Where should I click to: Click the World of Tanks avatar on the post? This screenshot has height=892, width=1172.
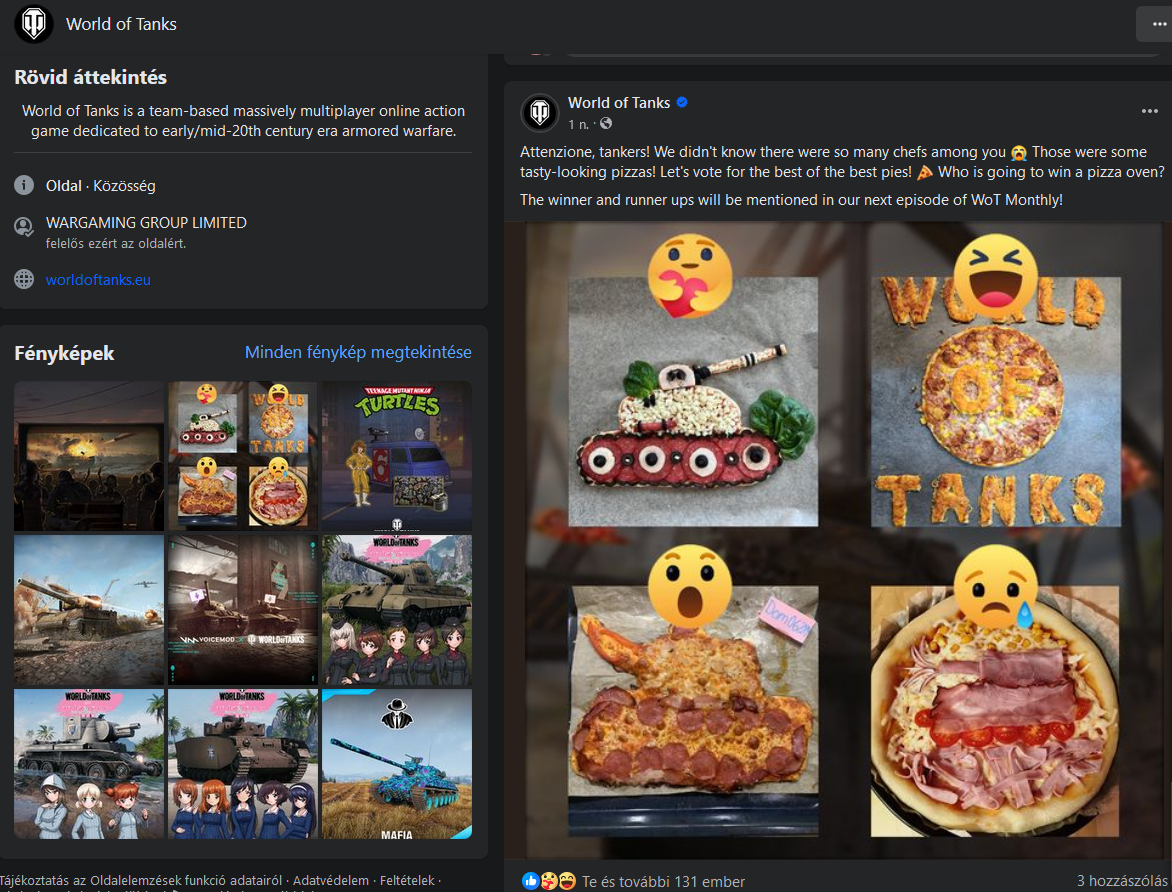click(x=540, y=112)
